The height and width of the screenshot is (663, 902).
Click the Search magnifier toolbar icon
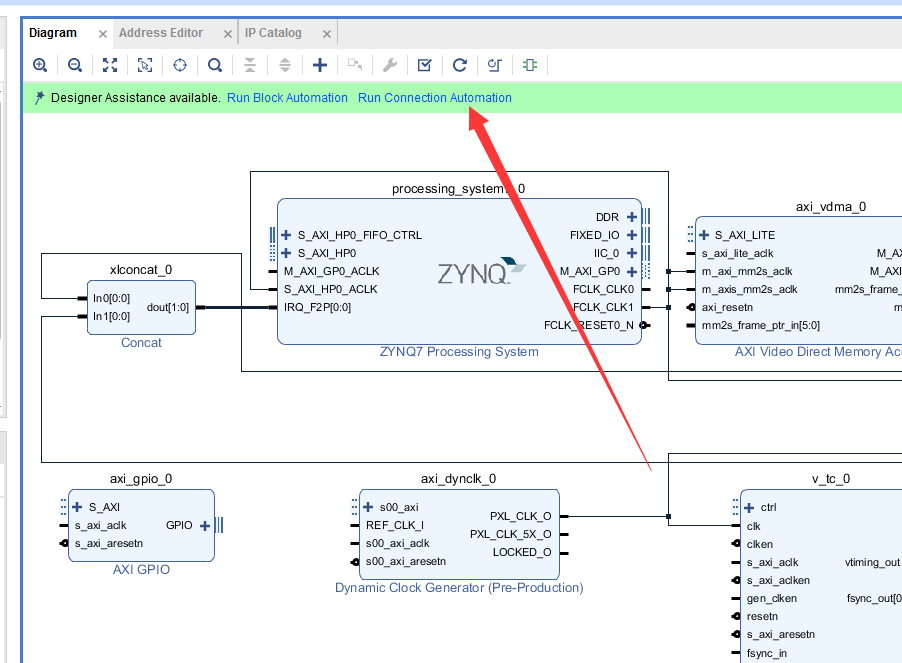pyautogui.click(x=215, y=65)
